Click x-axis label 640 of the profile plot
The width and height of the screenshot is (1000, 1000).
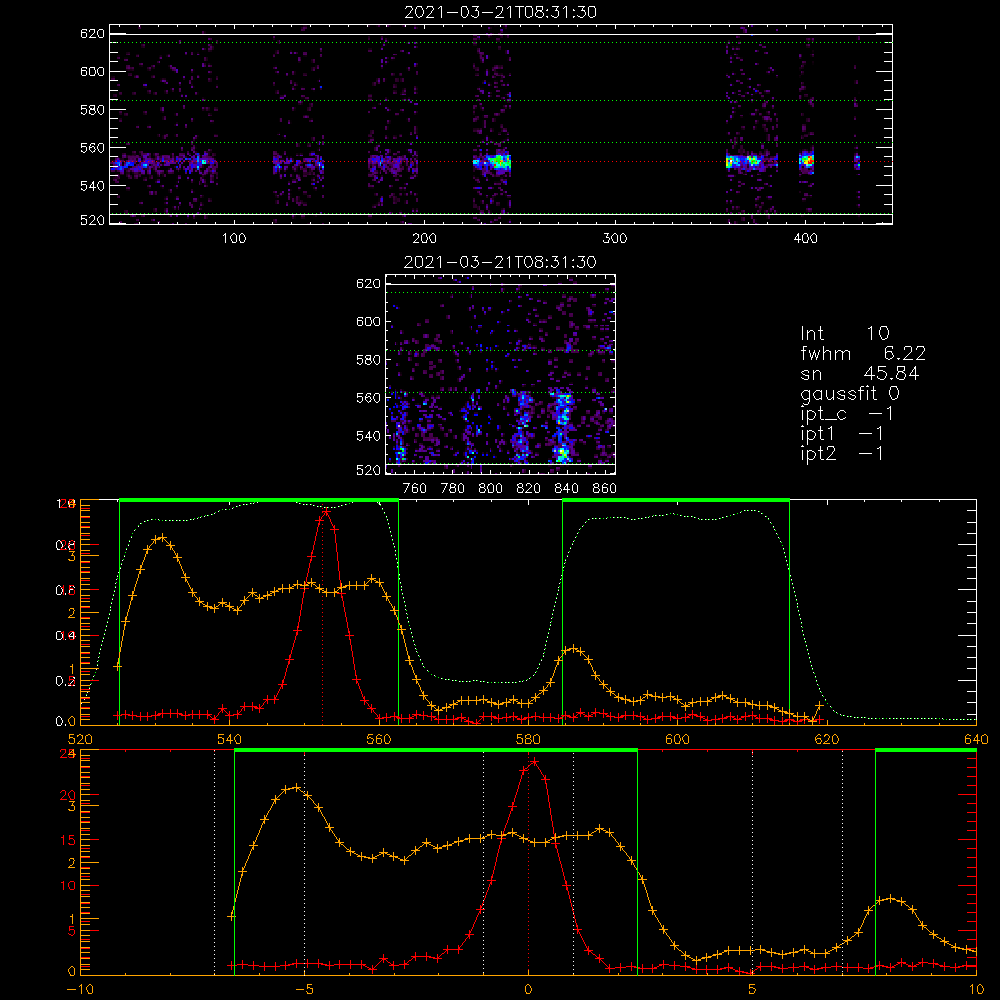click(976, 739)
